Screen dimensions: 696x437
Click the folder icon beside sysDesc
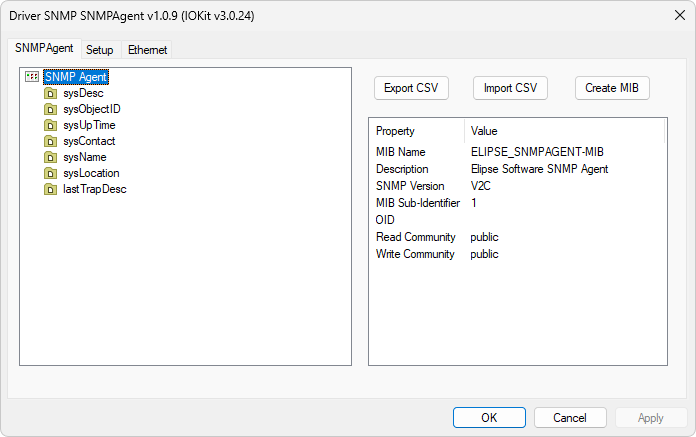point(51,93)
